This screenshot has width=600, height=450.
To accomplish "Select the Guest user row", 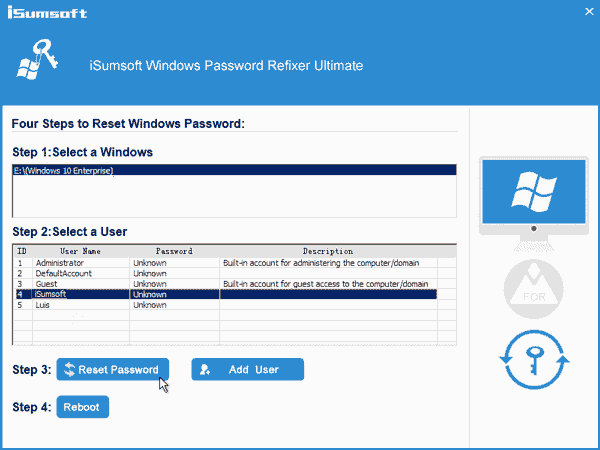I will (x=226, y=284).
